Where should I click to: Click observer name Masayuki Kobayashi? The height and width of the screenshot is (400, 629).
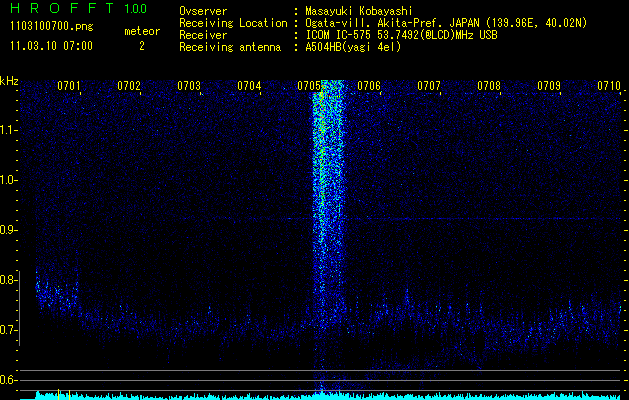click(359, 11)
